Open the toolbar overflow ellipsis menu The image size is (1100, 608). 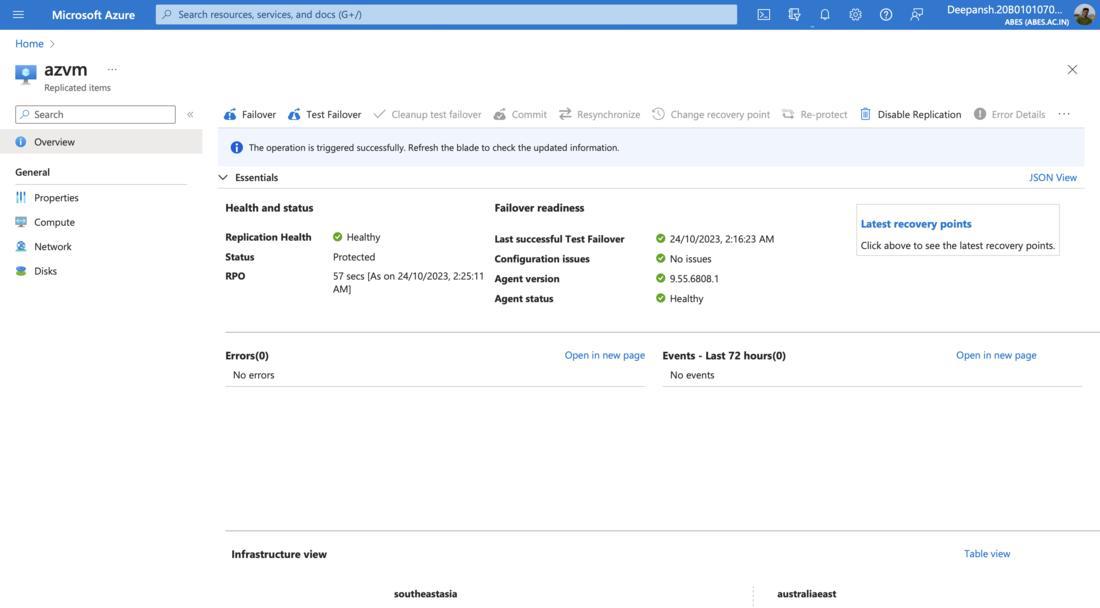point(1064,114)
